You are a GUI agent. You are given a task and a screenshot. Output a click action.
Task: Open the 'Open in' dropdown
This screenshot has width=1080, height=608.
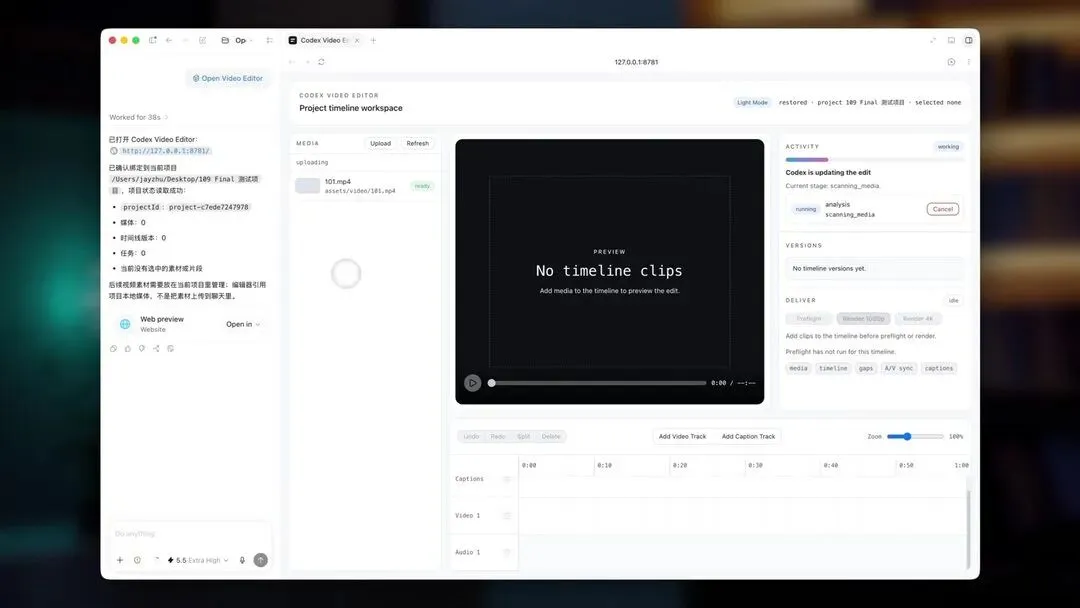pos(242,324)
